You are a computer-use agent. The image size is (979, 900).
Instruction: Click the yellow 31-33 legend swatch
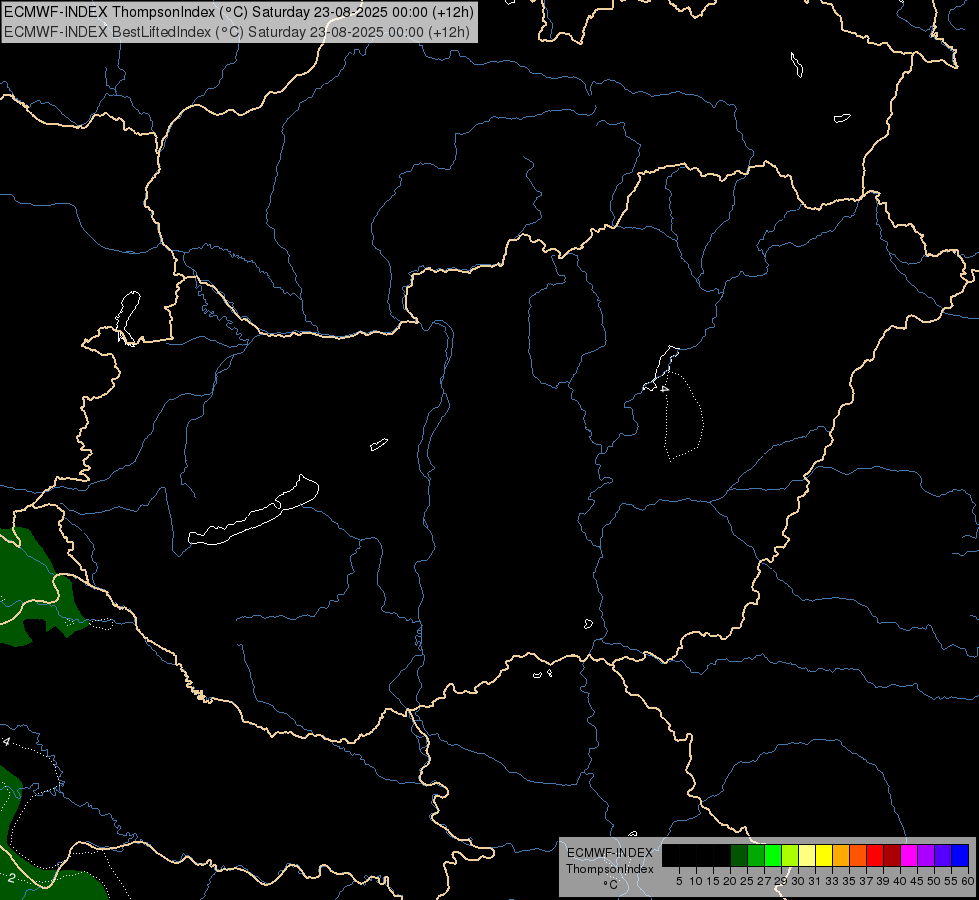pos(824,855)
